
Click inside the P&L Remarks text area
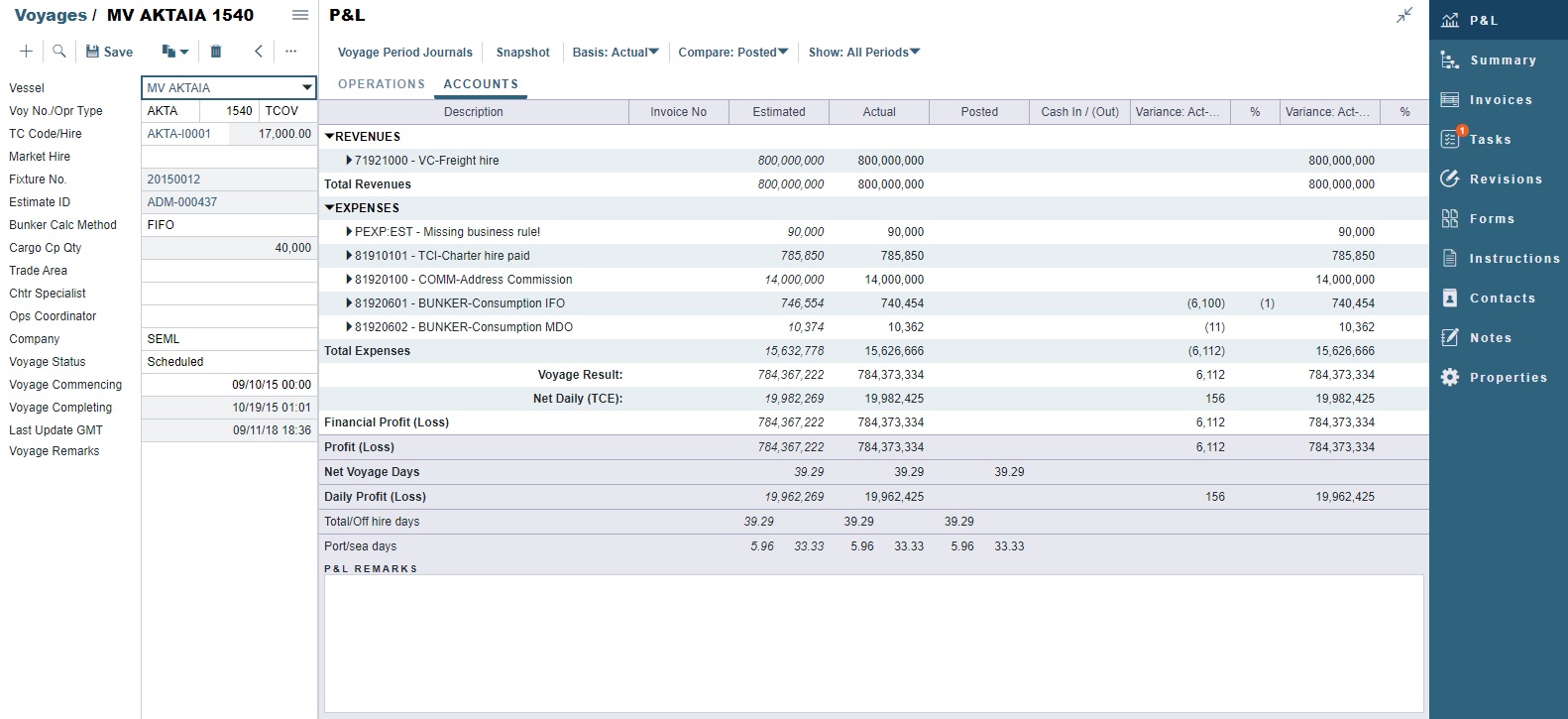click(x=873, y=643)
